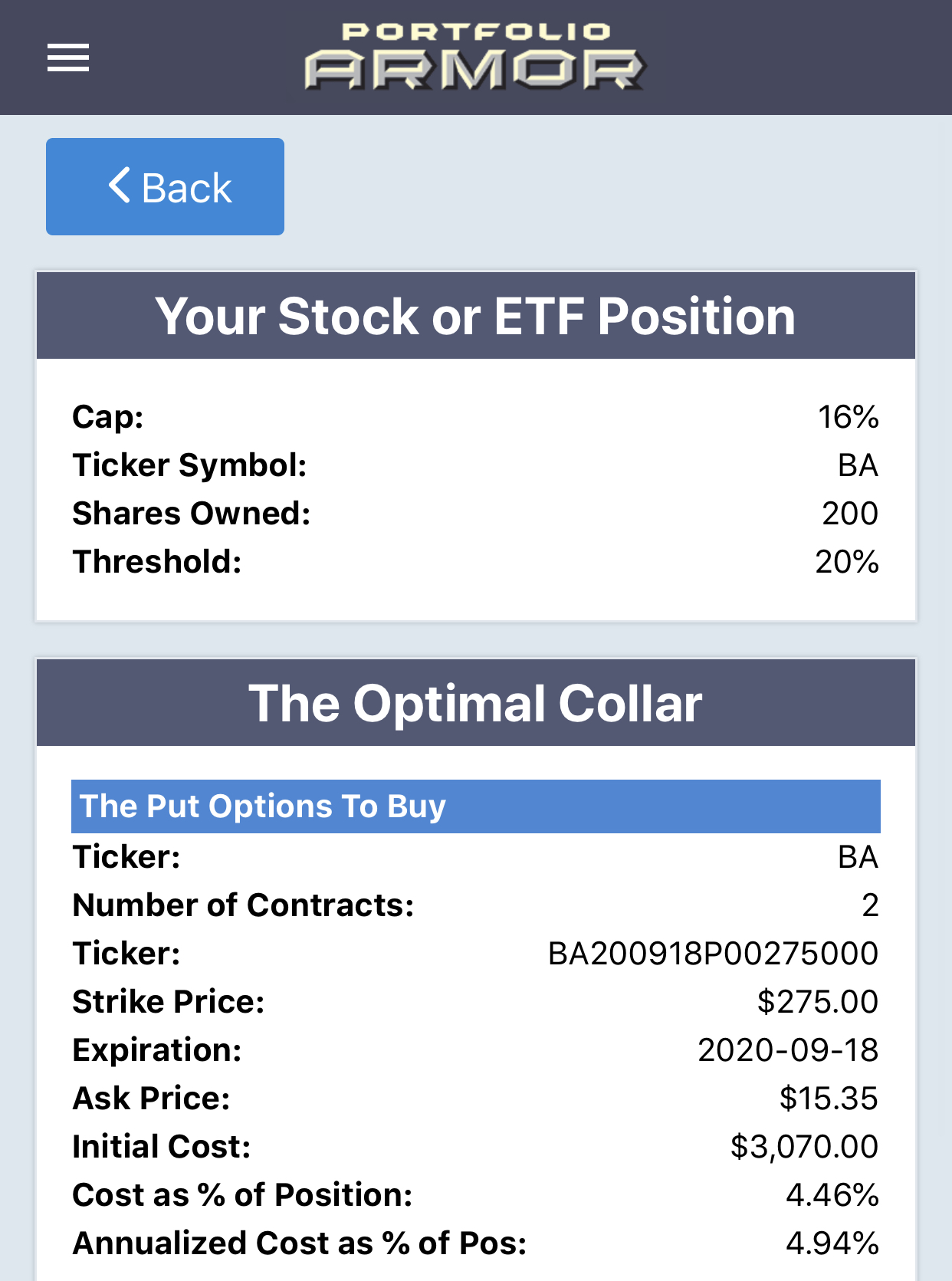Screen dimensions: 952x1281
Task: Go back with the Back button
Action: pyautogui.click(x=165, y=186)
